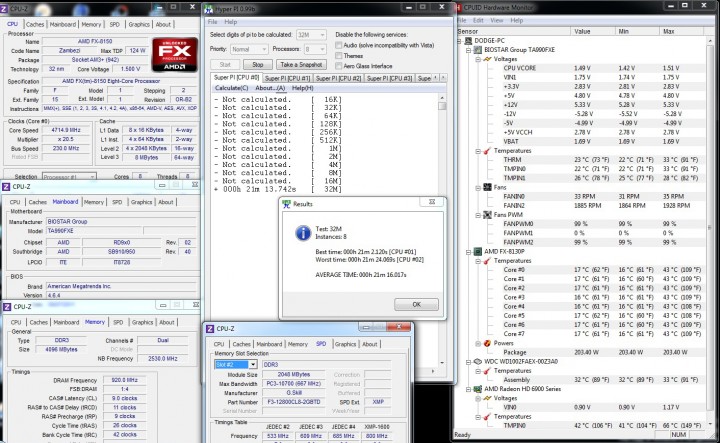Close the CPU-Z SPD window
720x443 pixels.
(x=399, y=327)
